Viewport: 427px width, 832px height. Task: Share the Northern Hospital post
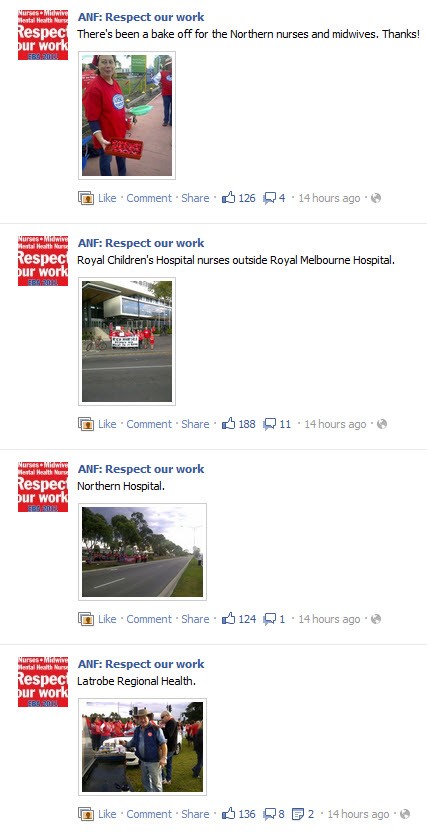[195, 619]
